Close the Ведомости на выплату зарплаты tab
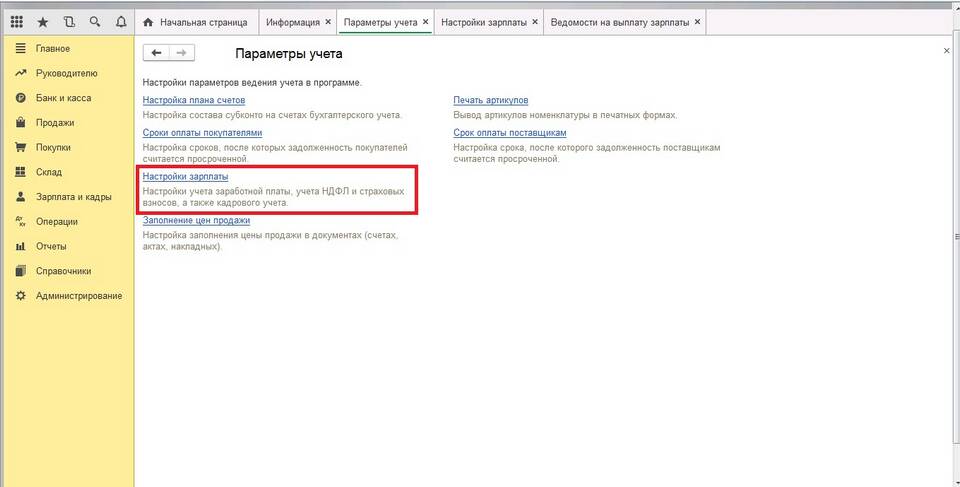Image resolution: width=960 pixels, height=487 pixels. pyautogui.click(x=697, y=21)
